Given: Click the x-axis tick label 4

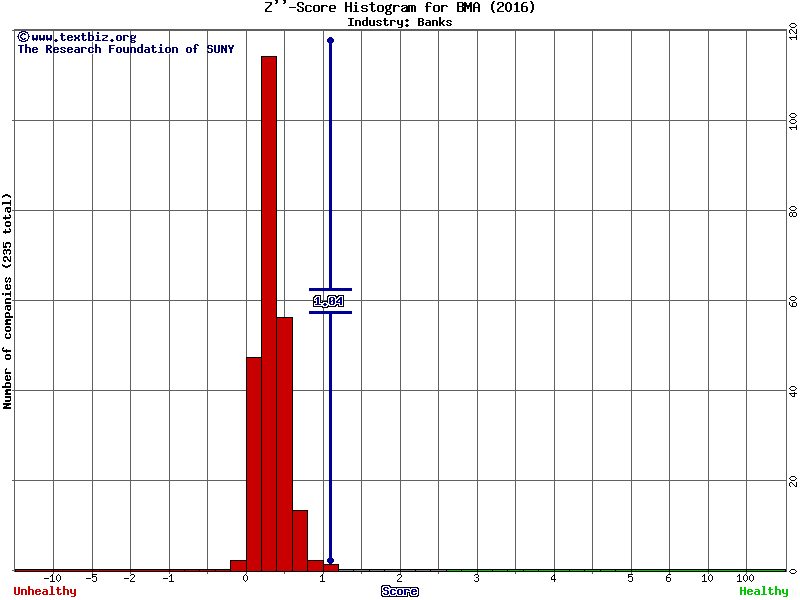Looking at the screenshot, I should point(554,578).
